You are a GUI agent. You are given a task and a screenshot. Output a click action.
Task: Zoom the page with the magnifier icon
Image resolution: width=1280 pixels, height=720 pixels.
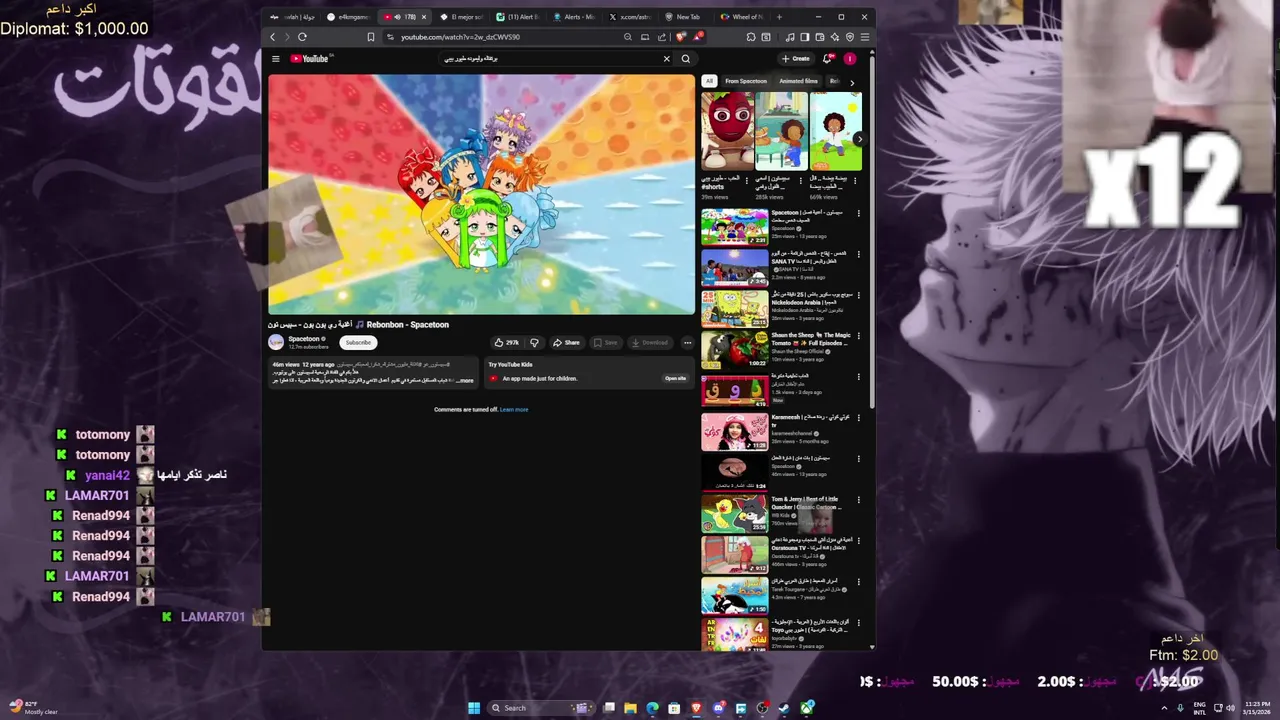pyautogui.click(x=628, y=37)
